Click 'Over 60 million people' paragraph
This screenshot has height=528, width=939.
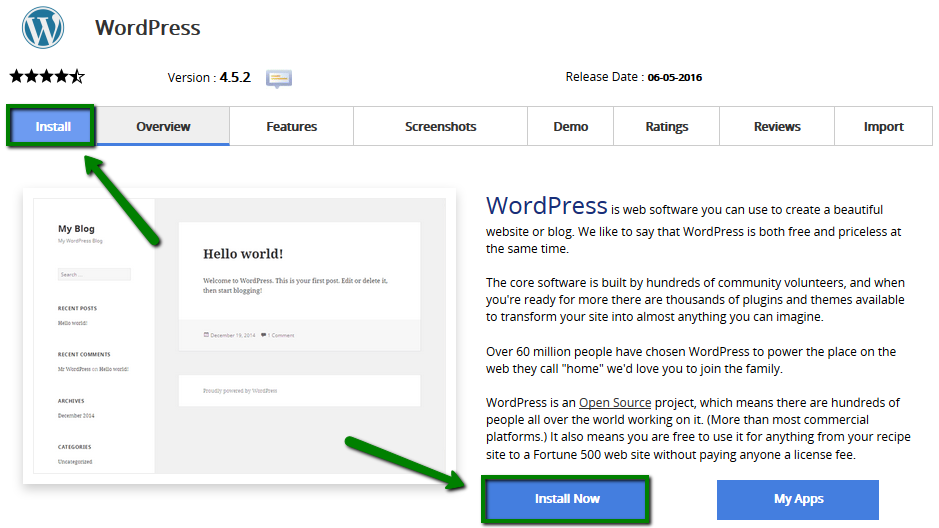(691, 360)
